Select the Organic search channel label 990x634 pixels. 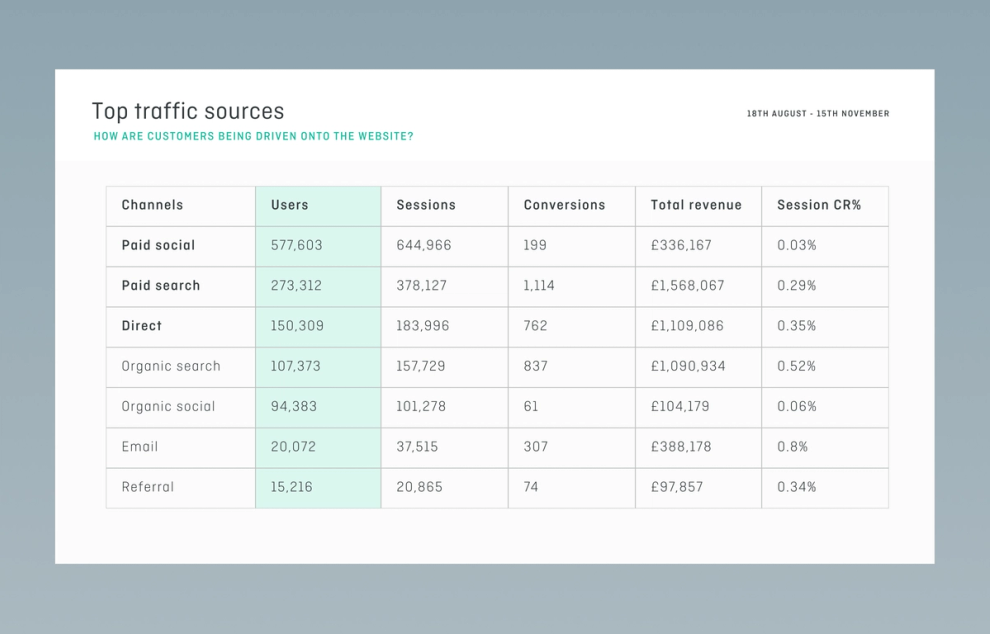pyautogui.click(x=170, y=366)
